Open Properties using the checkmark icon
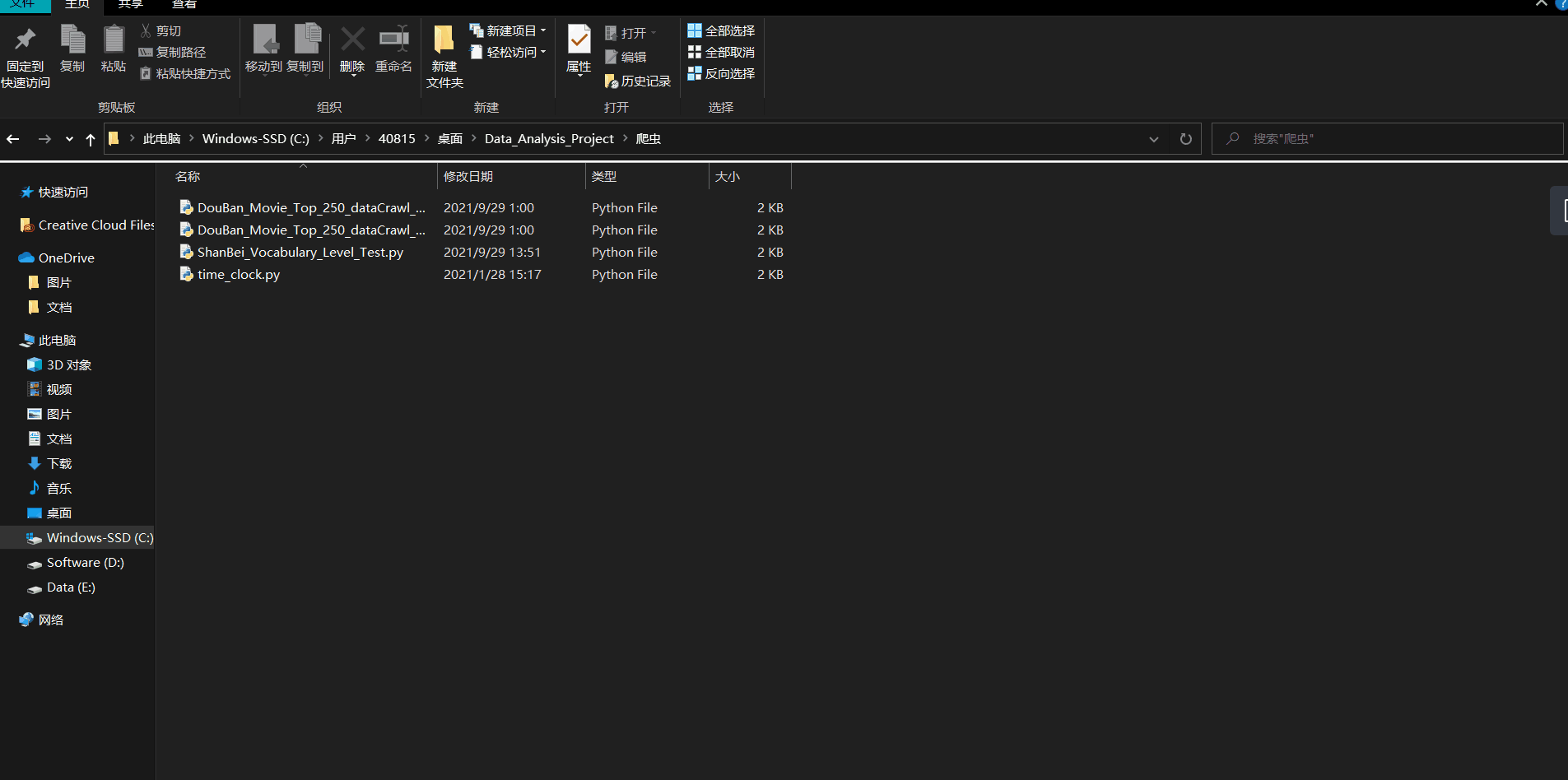 click(579, 41)
